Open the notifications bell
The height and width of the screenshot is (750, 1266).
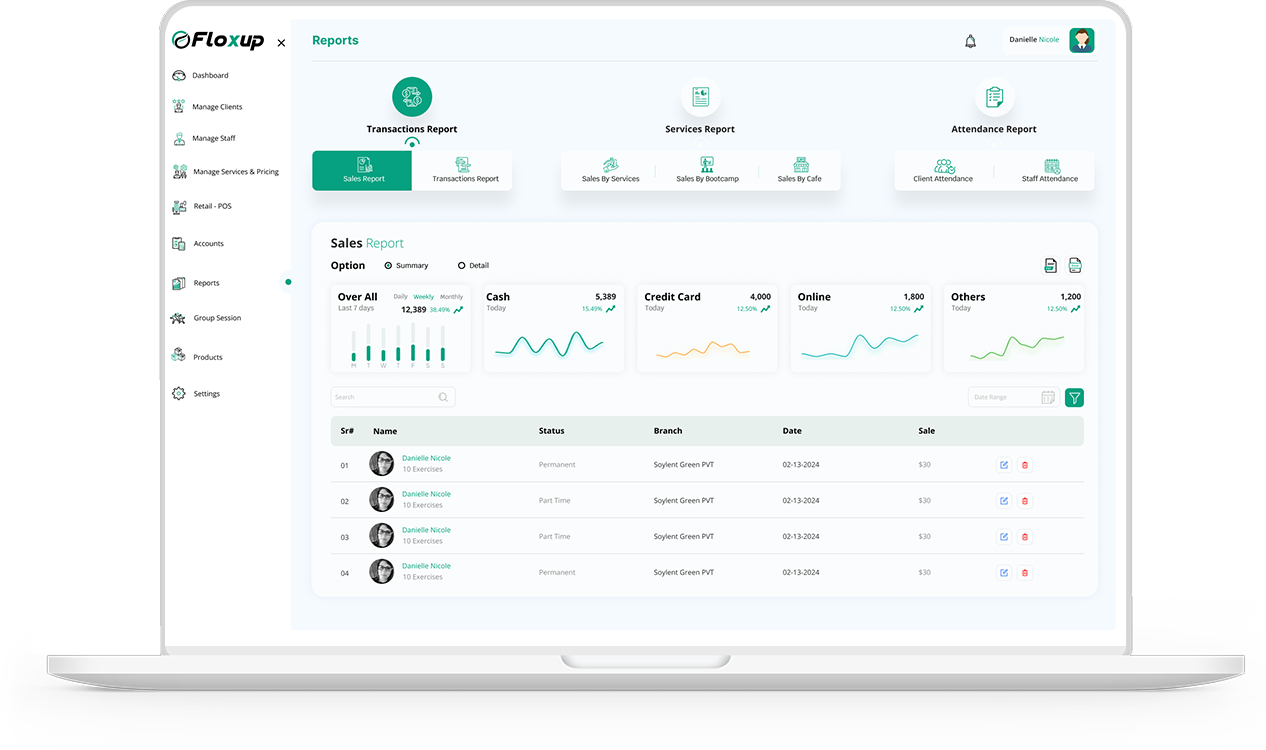click(970, 41)
